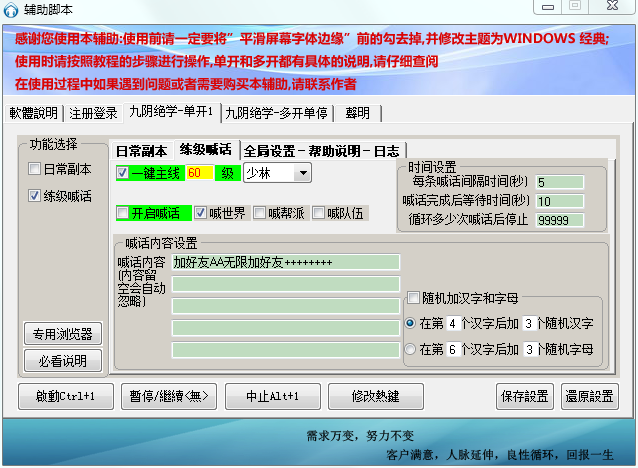
Task: Switch to the 軟體說明 tab
Action: point(34,112)
